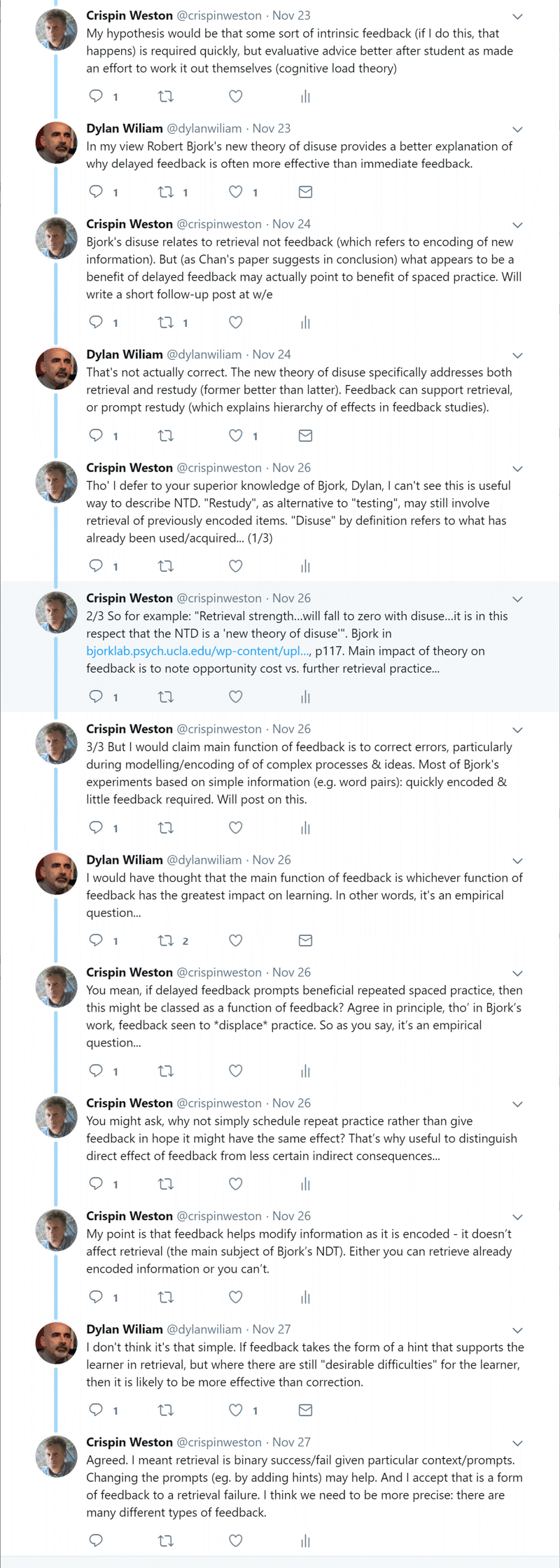The image size is (560, 1568).
Task: Send Dylan's Nov 23 tweet via direct message
Action: (305, 192)
